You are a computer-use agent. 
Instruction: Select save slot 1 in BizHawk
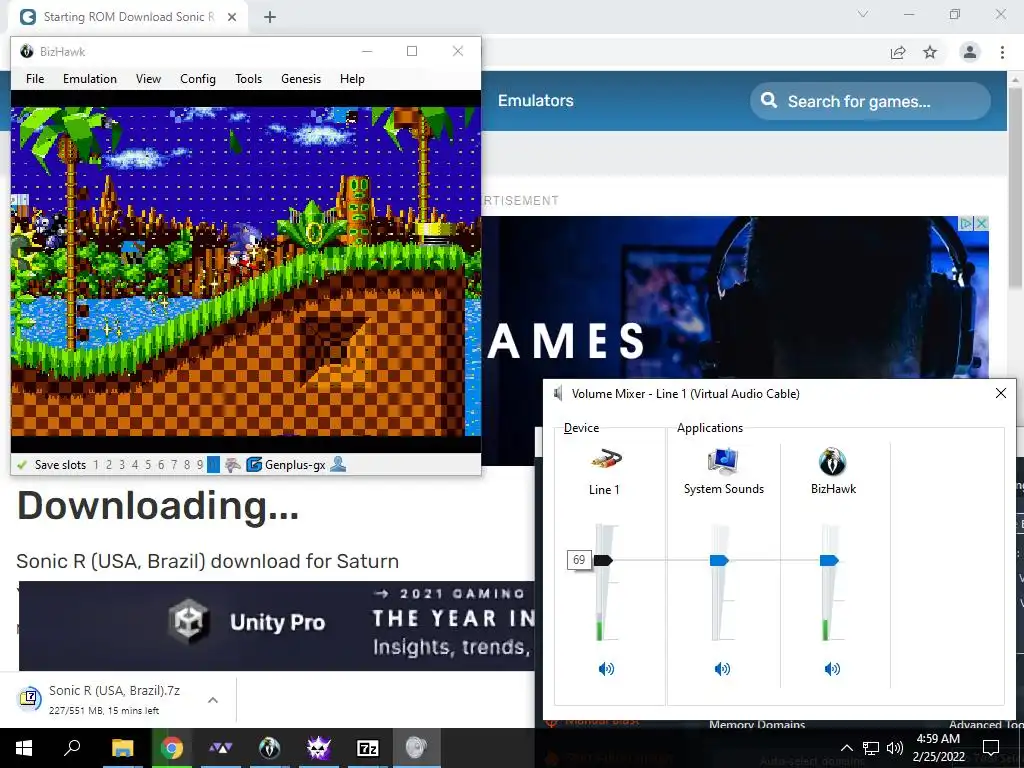96,465
